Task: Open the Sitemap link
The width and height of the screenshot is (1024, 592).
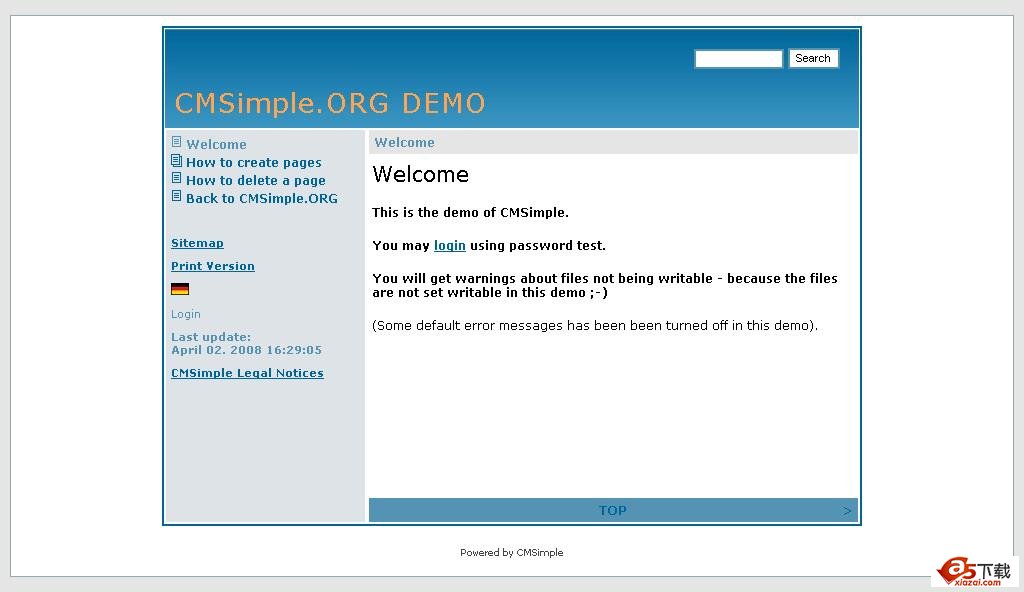Action: point(197,243)
